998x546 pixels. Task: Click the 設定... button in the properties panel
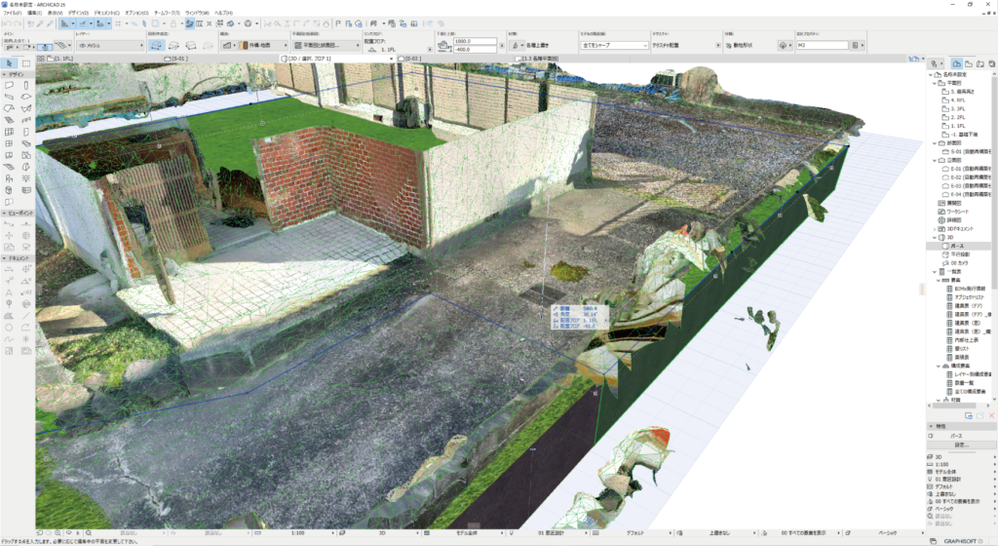(961, 445)
